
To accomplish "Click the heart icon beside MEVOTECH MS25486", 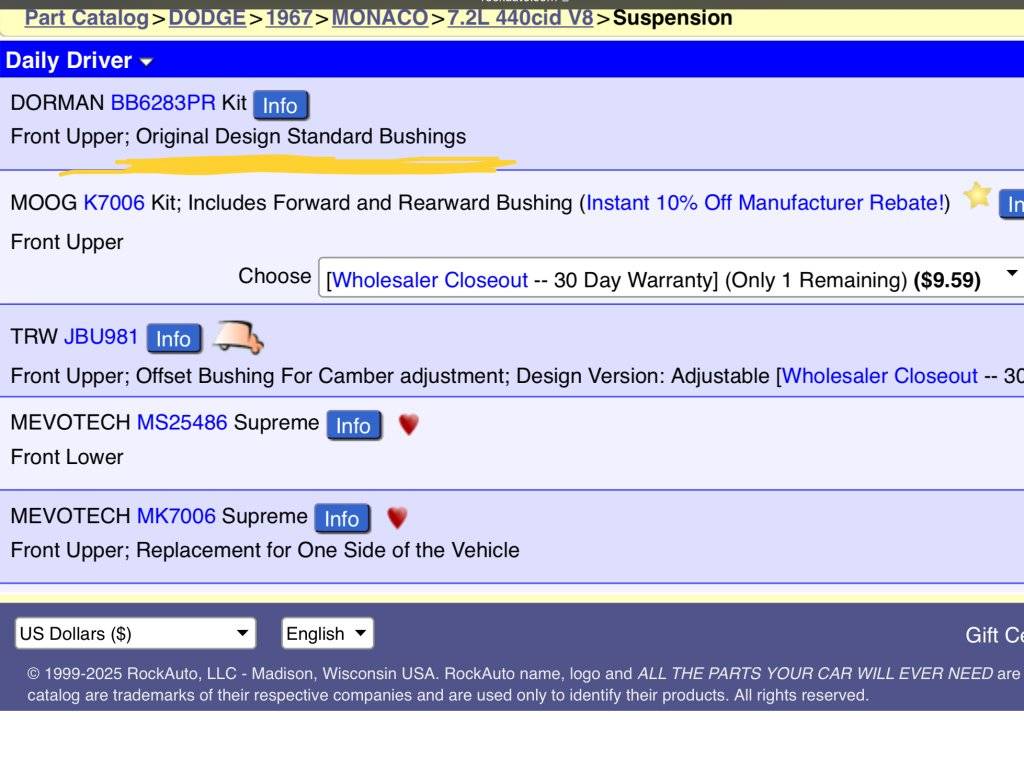I will [408, 425].
